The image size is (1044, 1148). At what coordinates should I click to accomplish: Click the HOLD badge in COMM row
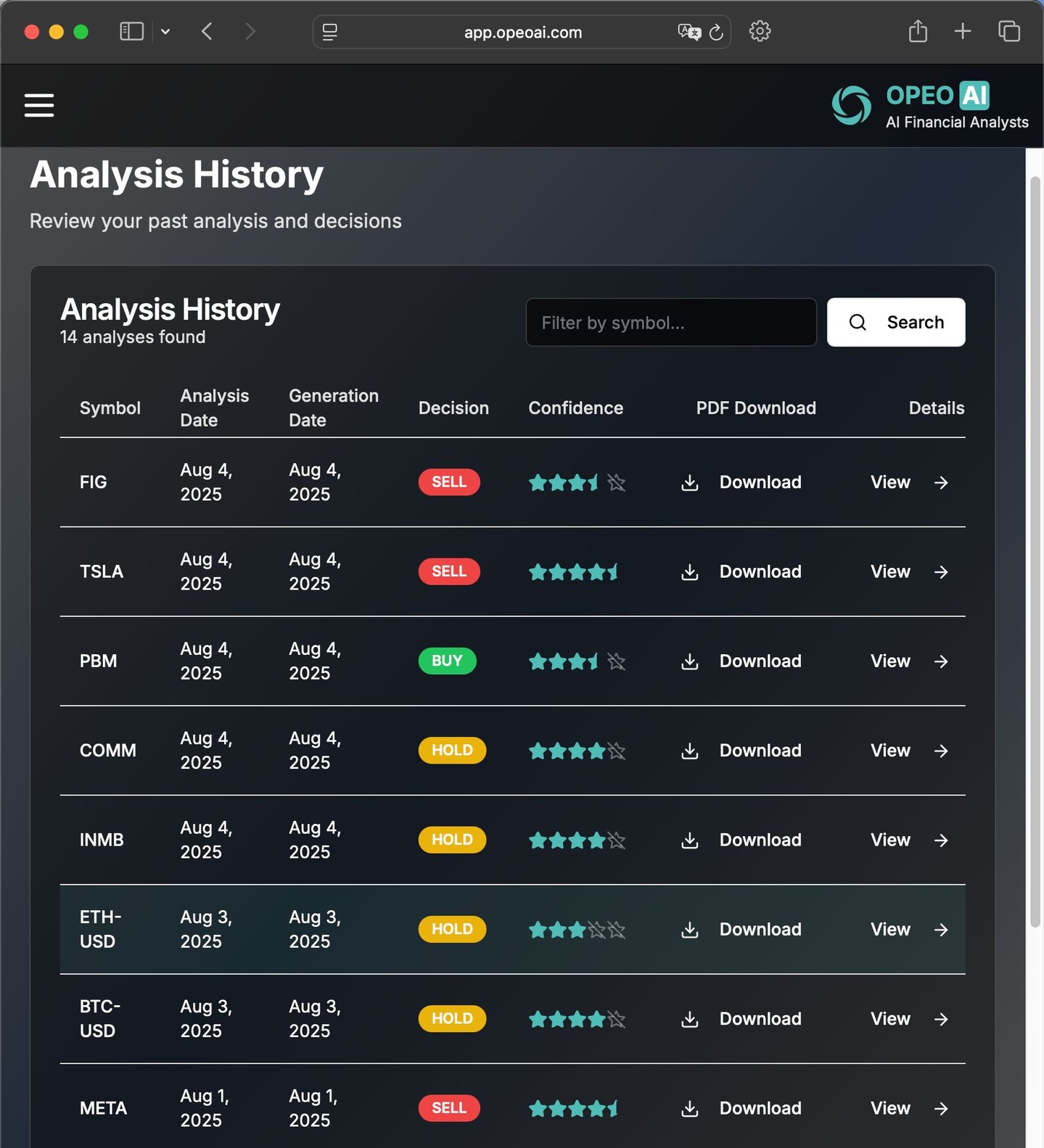pyautogui.click(x=452, y=751)
